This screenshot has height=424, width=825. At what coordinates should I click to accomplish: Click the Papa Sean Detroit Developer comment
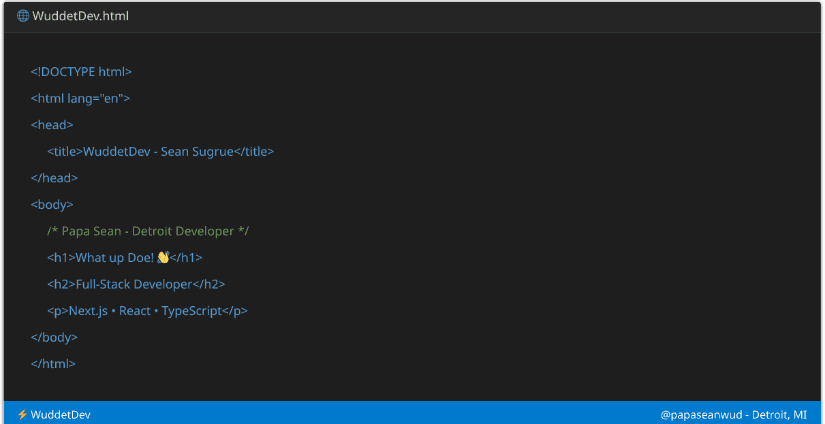(148, 231)
